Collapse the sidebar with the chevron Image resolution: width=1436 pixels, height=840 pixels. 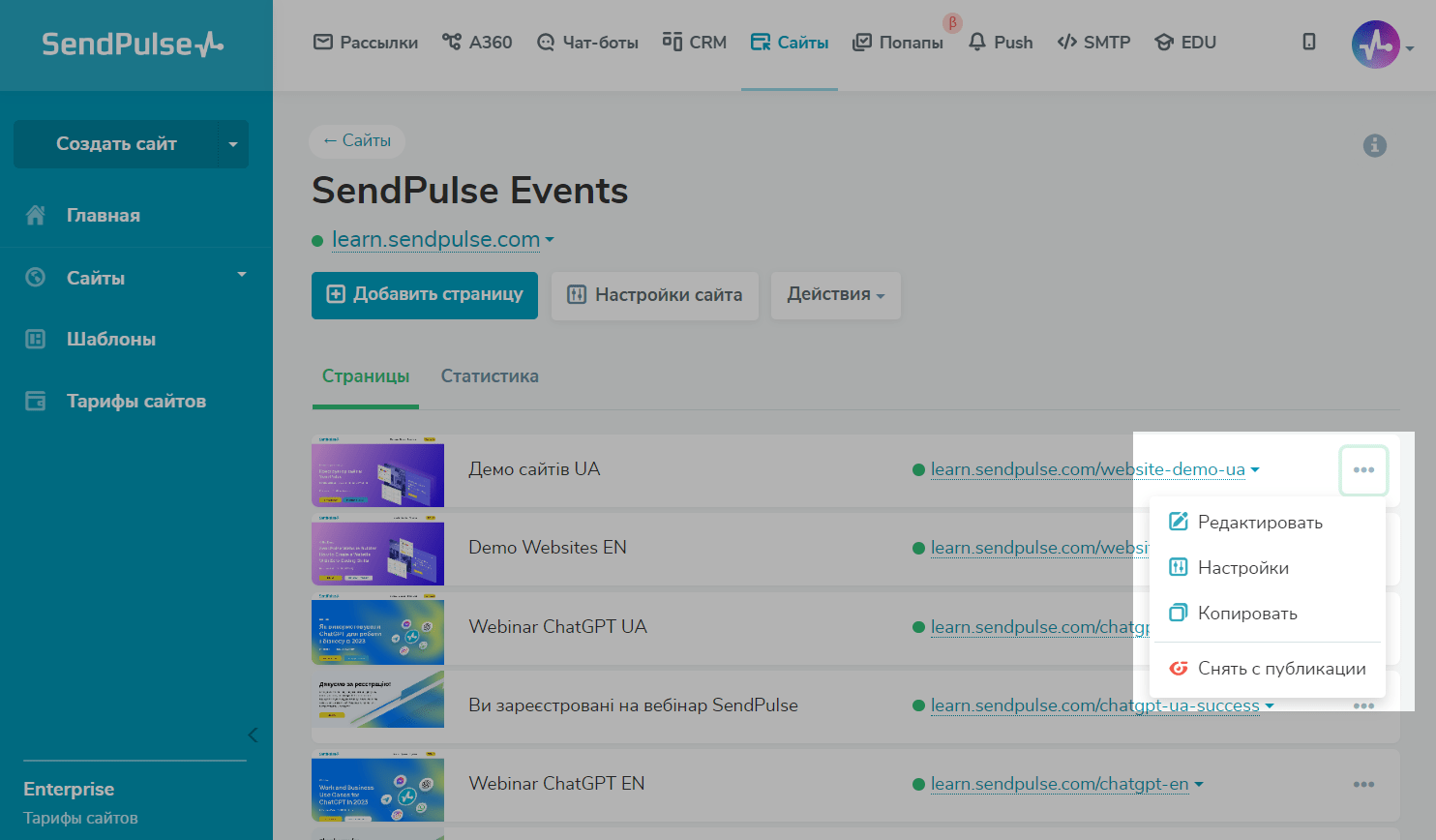point(253,735)
